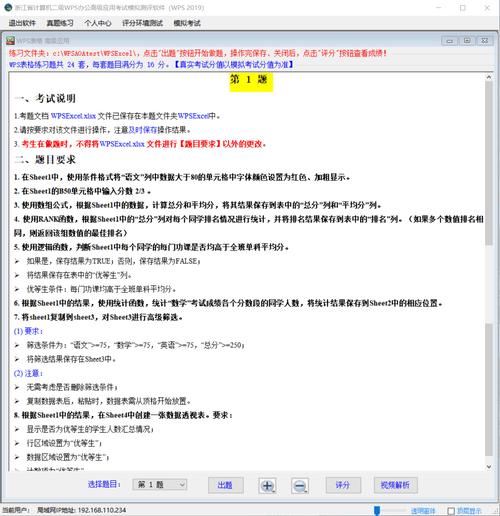The width and height of the screenshot is (500, 516).
Task: Click the zoom in plus magnifier icon
Action: 267,485
